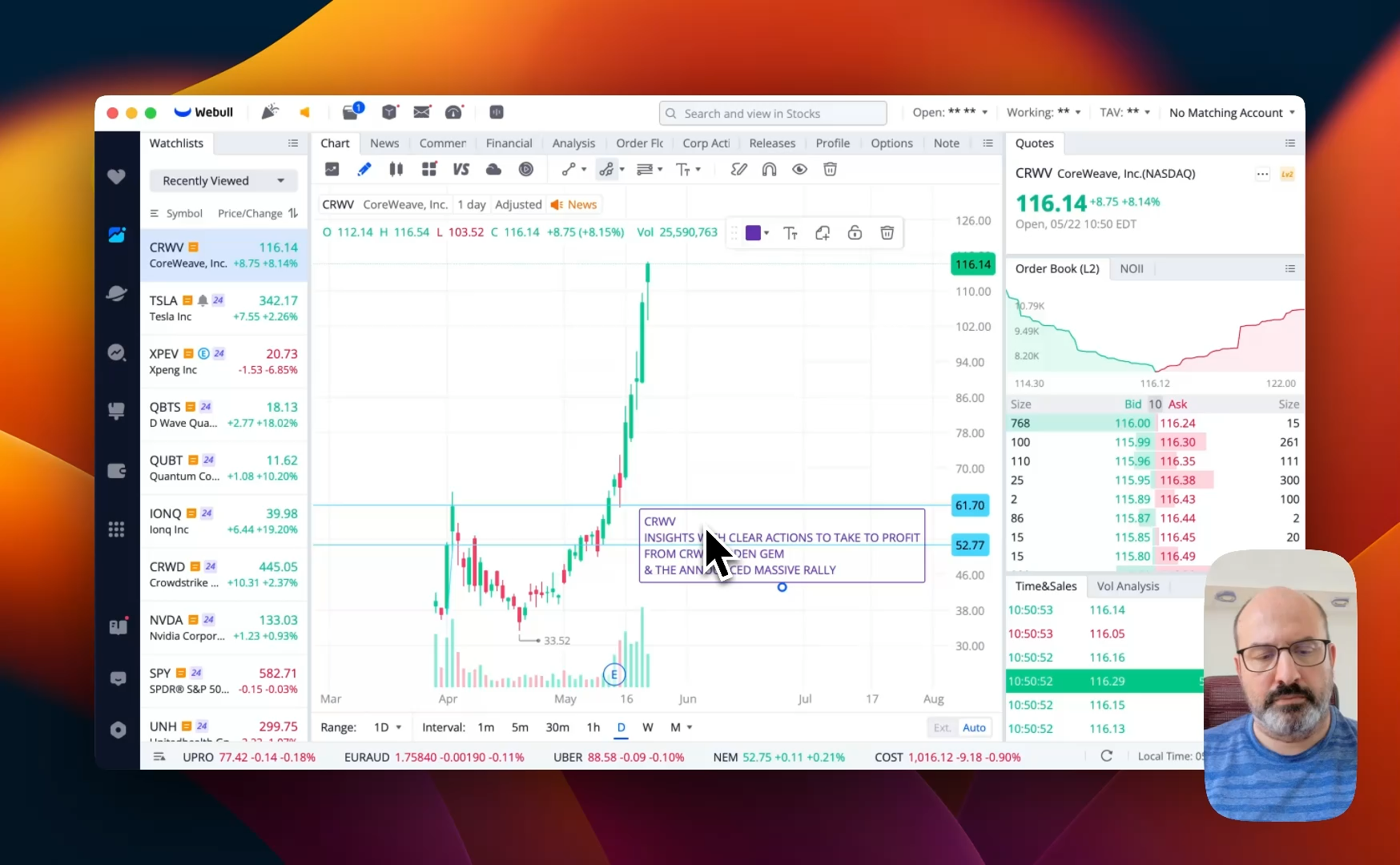Delete annotation via floating toolbar trash icon
The height and width of the screenshot is (865, 1400).
[x=887, y=233]
